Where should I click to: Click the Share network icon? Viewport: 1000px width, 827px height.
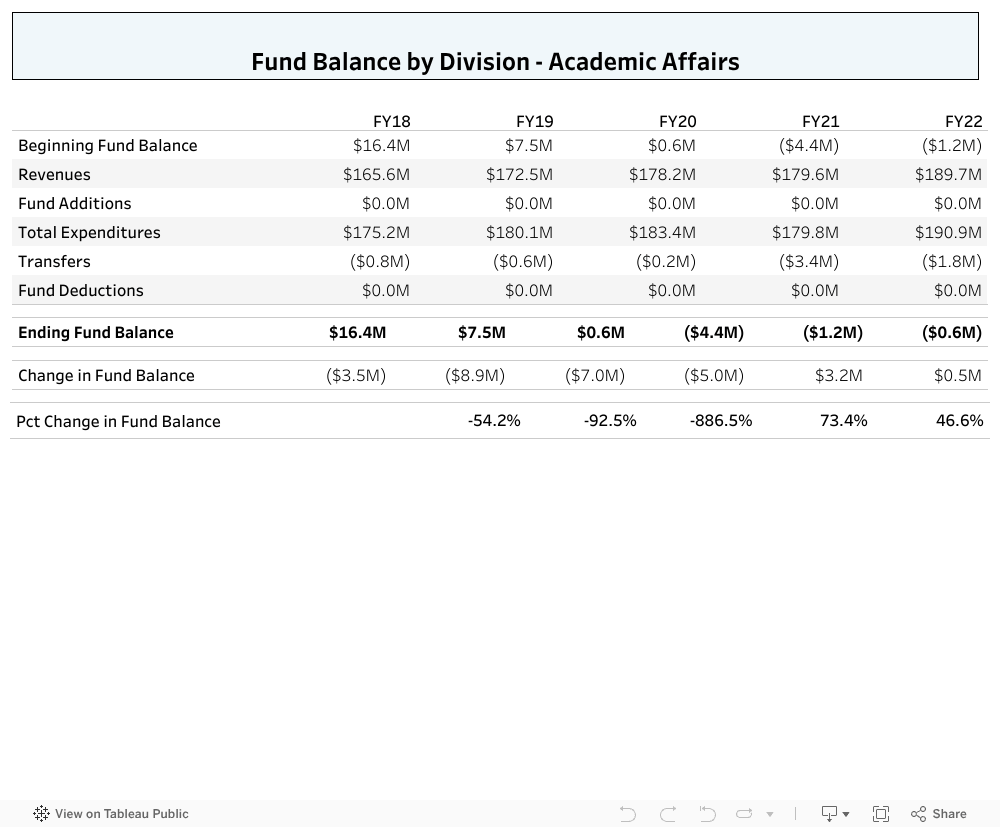[x=919, y=813]
